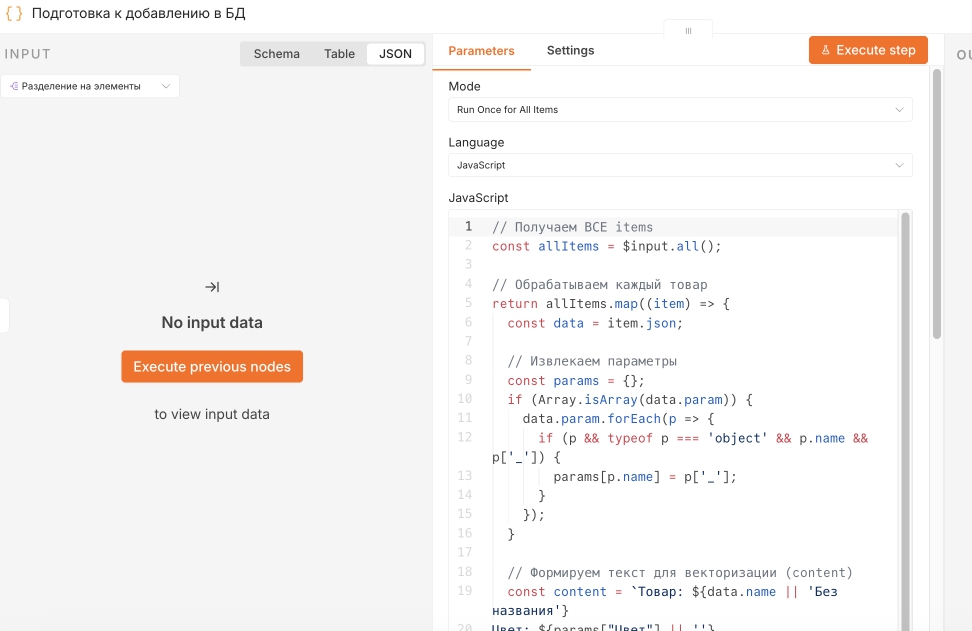
Task: Click the No input data message
Action: coord(212,322)
